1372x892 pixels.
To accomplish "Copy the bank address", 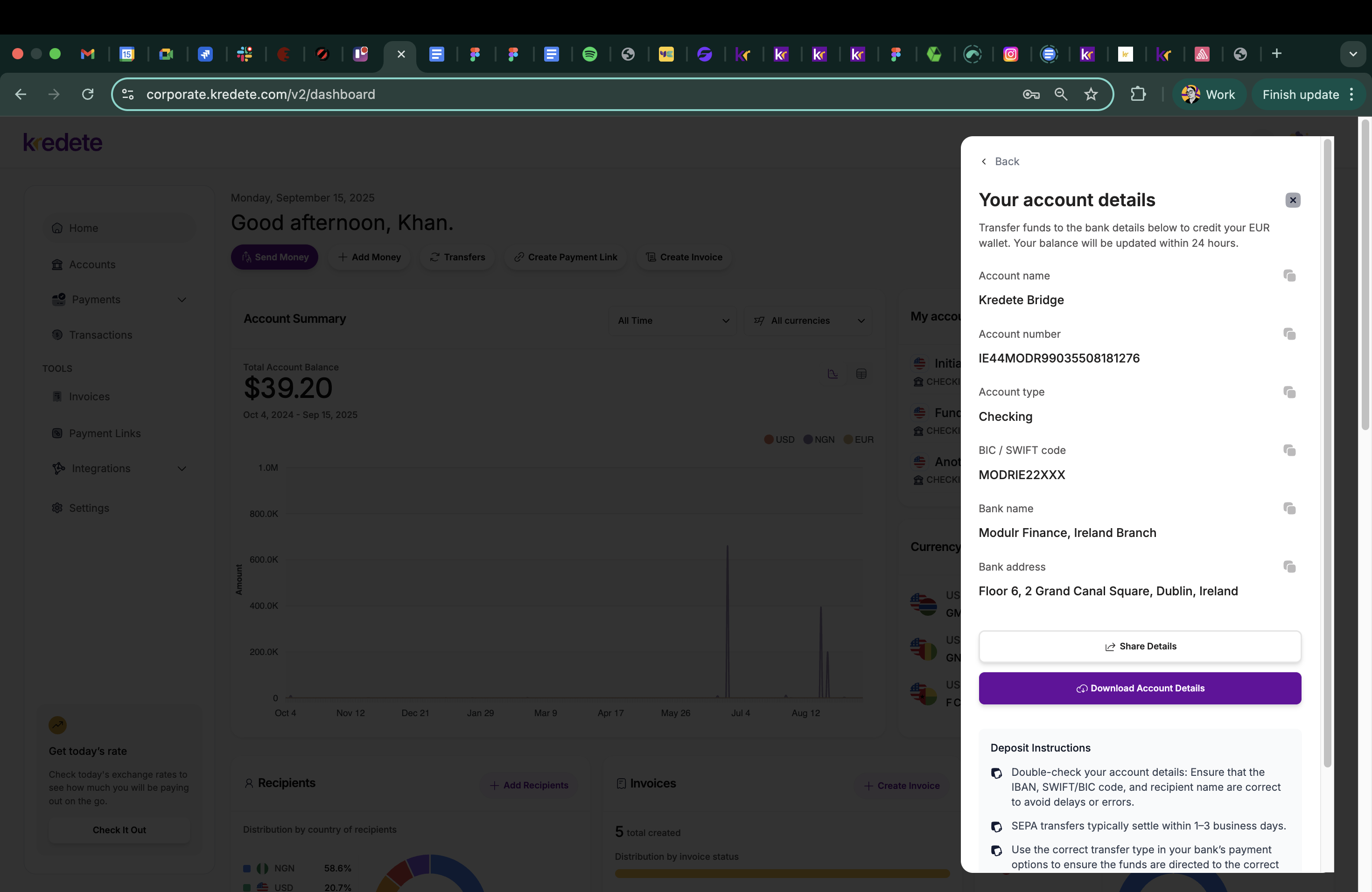I will [1289, 567].
